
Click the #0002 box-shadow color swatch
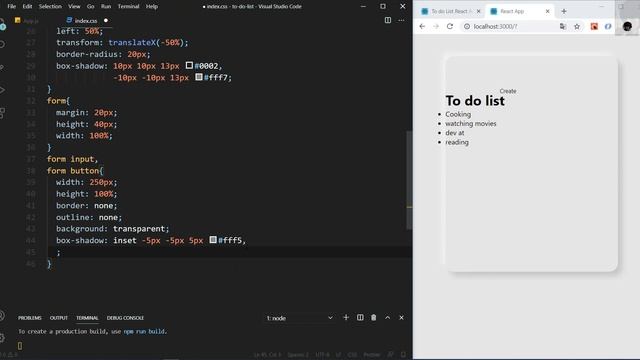point(189,65)
